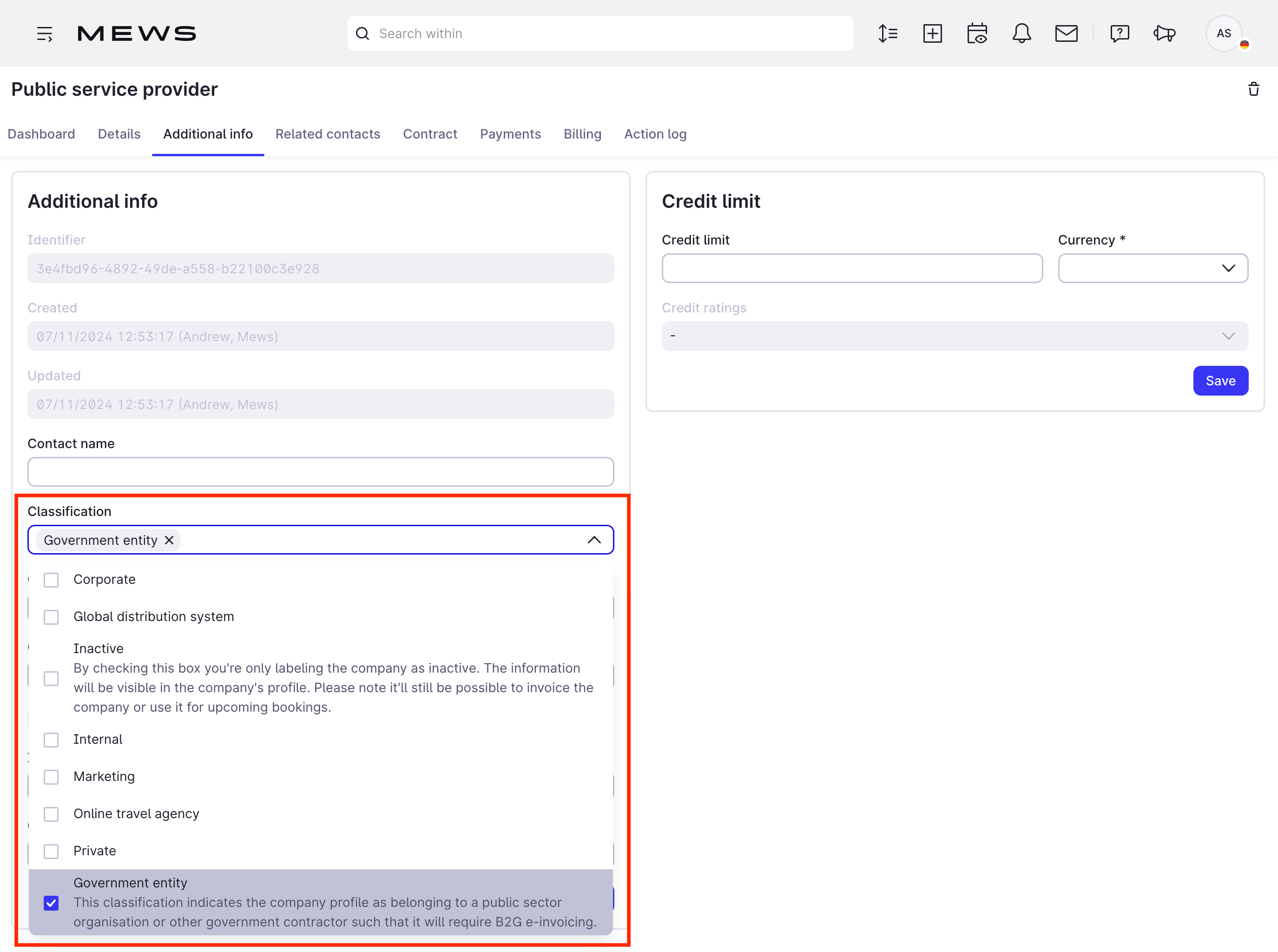Check Global distribution system checkbox
Image resolution: width=1278 pixels, height=952 pixels.
51,617
